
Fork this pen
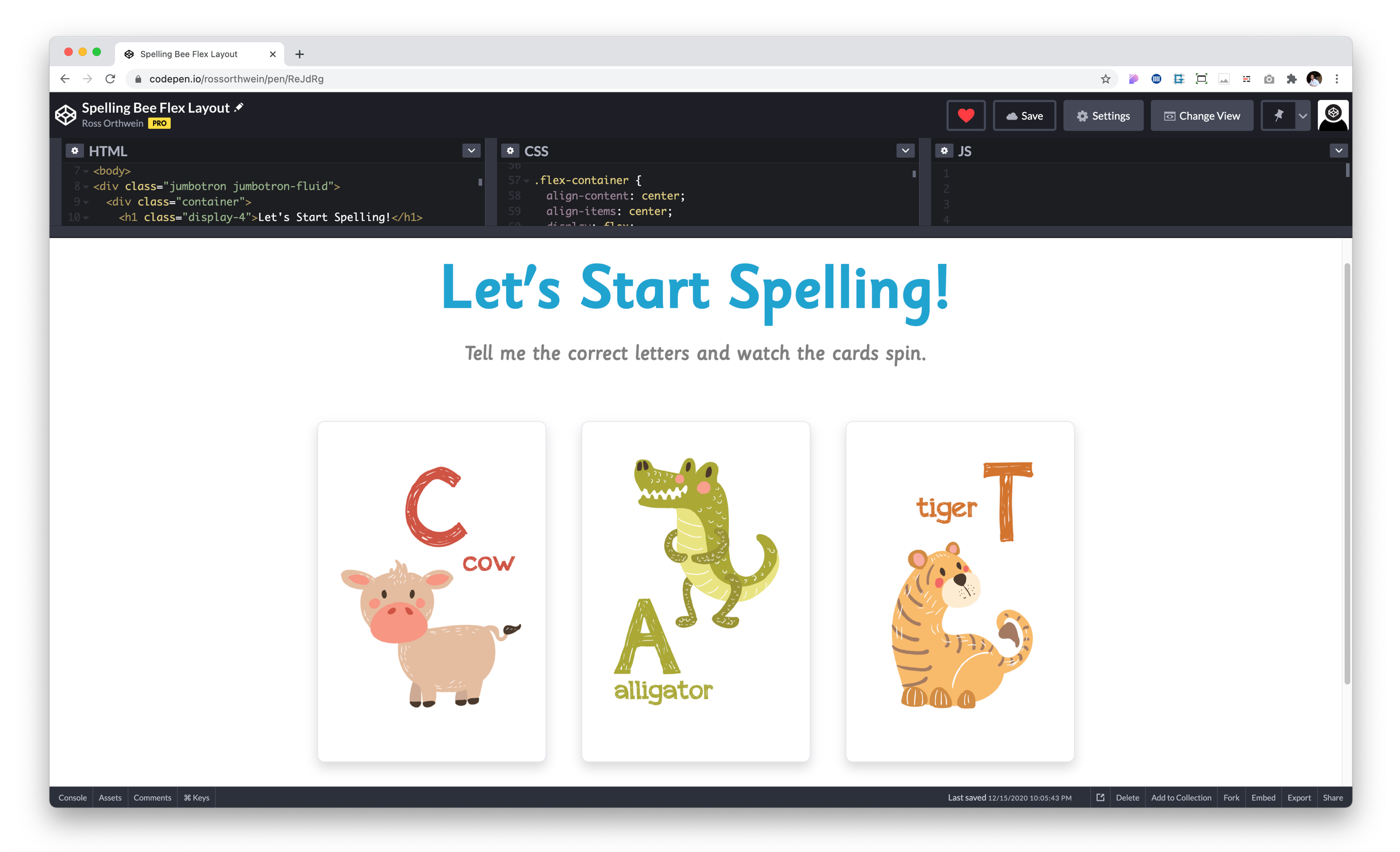pyautogui.click(x=1231, y=797)
